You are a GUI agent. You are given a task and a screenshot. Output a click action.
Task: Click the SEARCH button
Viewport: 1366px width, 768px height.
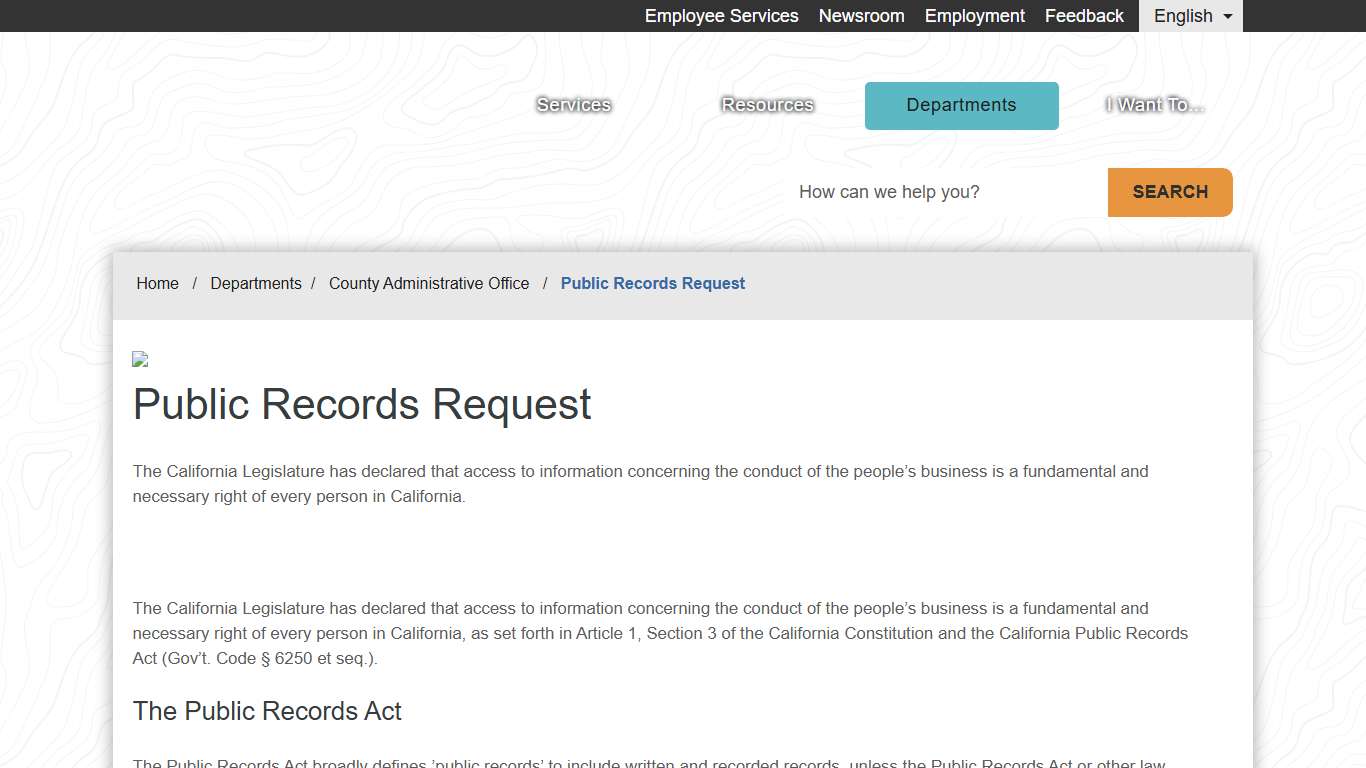click(1169, 192)
